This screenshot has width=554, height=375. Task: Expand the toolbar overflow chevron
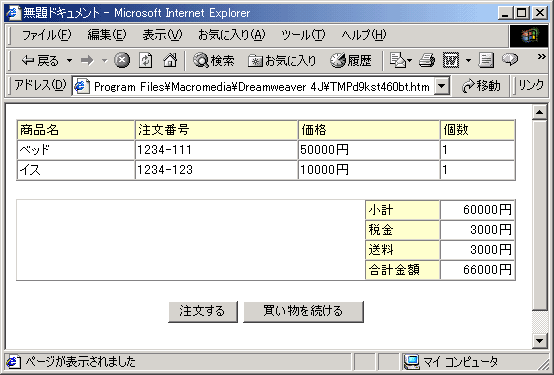(541, 57)
